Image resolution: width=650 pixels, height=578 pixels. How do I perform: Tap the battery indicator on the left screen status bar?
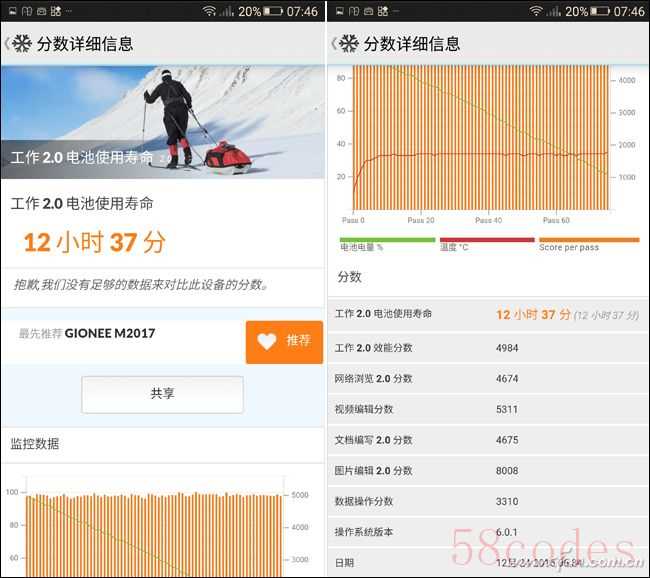point(273,11)
